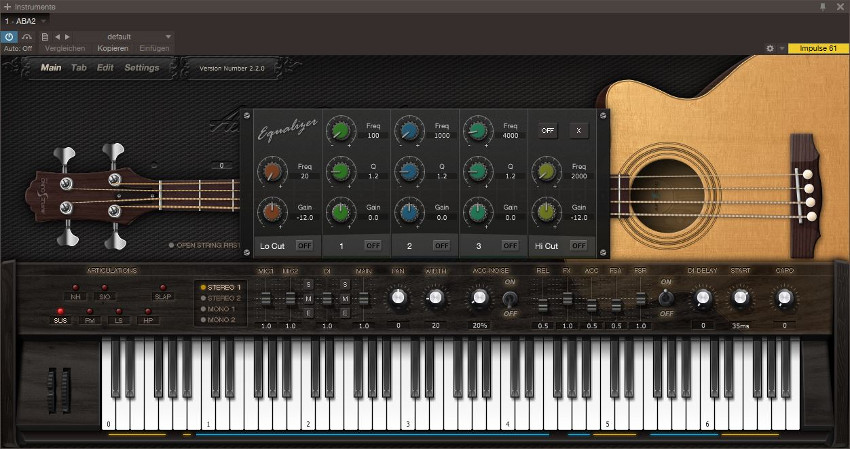
Task: Click the Lo Cut Freq knob
Action: pyautogui.click(x=272, y=171)
